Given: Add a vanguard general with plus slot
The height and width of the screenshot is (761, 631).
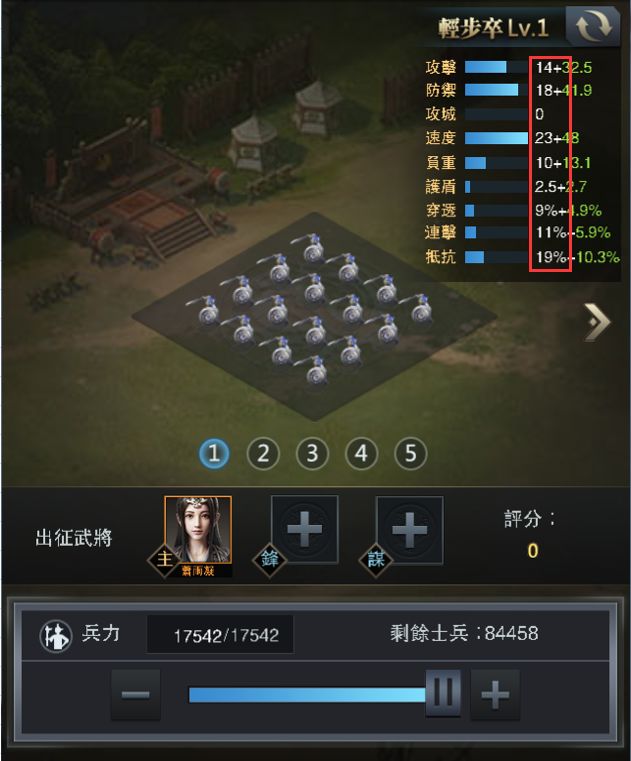Looking at the screenshot, I should click(304, 529).
